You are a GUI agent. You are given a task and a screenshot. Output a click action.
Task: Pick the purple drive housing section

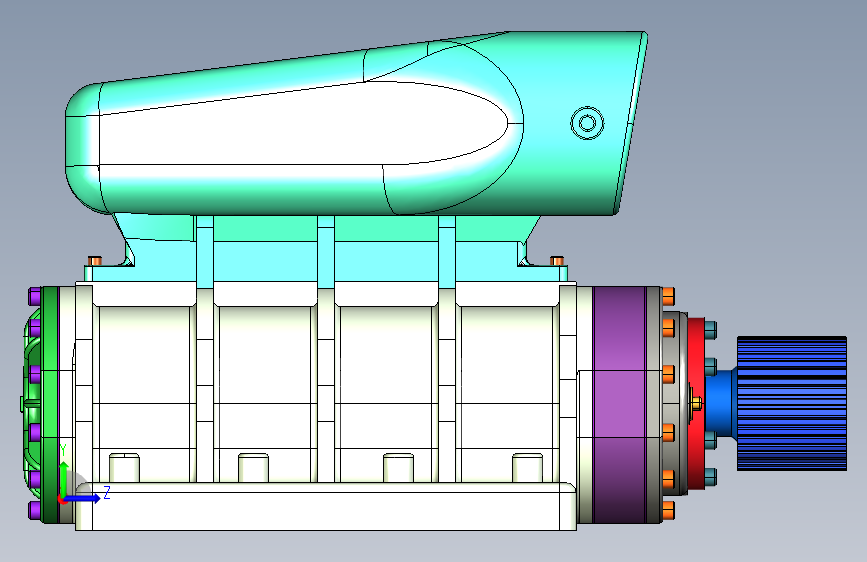619,405
